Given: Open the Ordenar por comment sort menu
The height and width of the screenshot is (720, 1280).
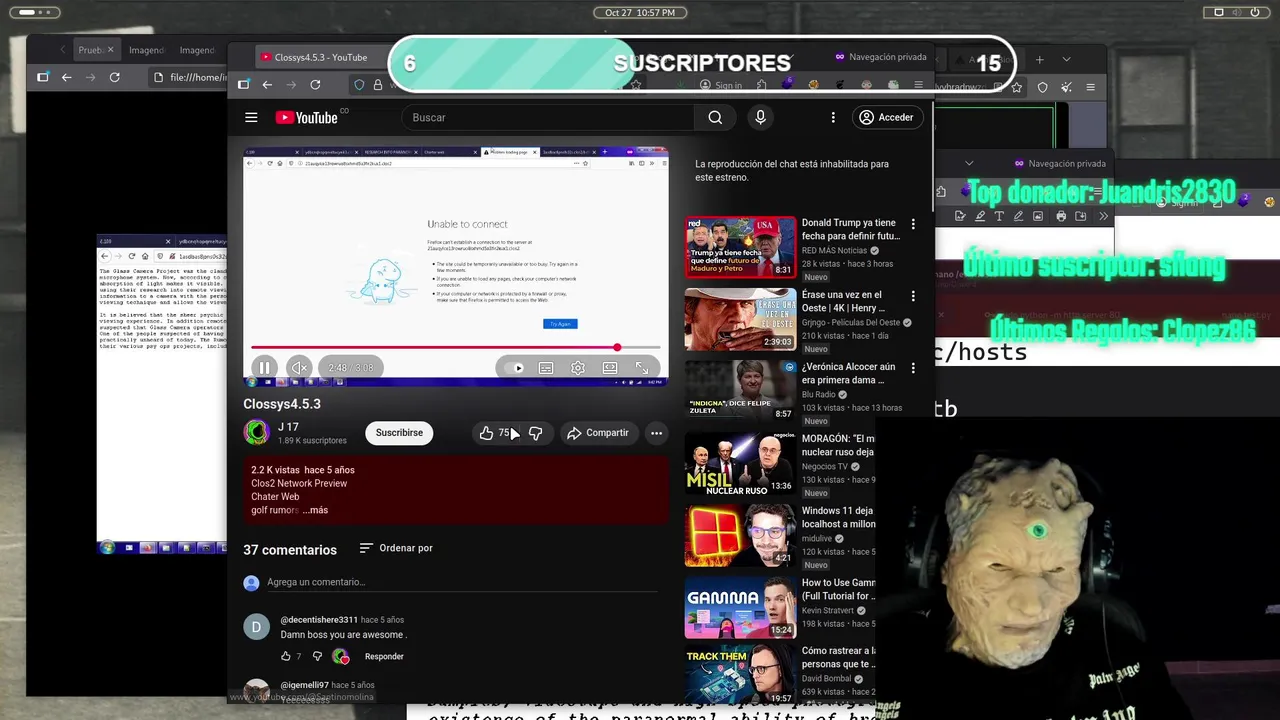Looking at the screenshot, I should [396, 548].
